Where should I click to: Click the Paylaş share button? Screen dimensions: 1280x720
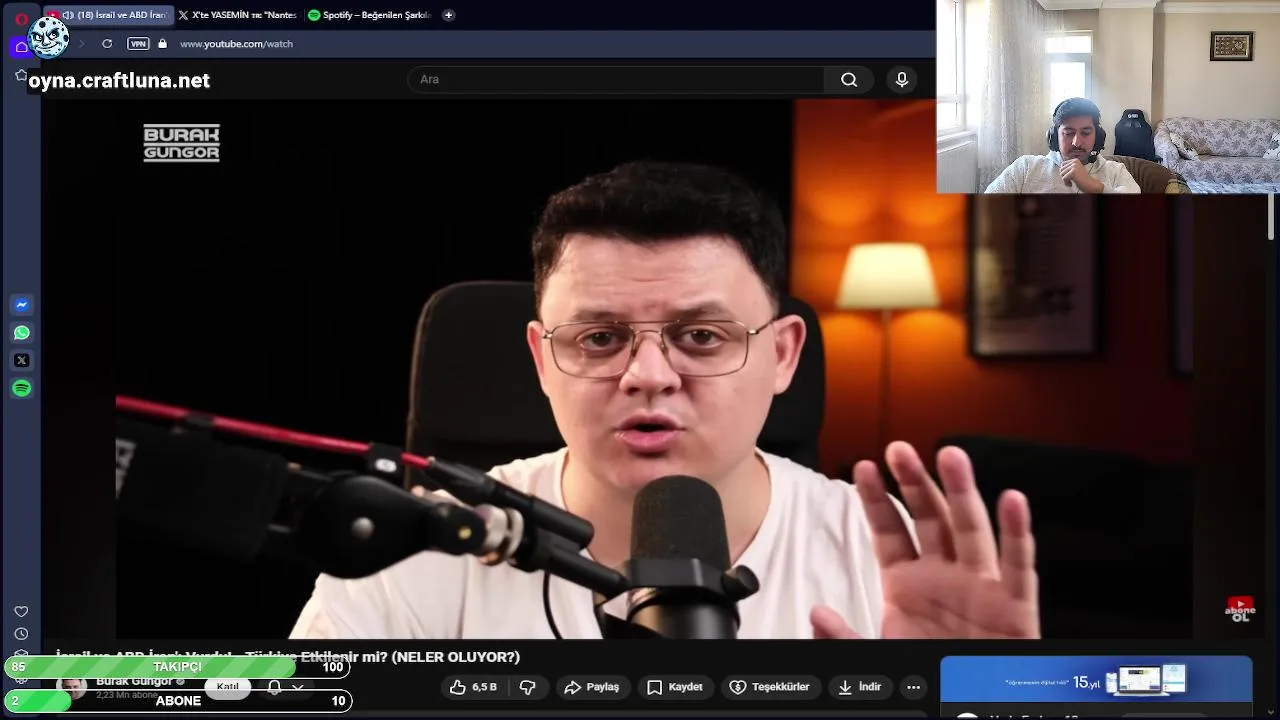[592, 687]
